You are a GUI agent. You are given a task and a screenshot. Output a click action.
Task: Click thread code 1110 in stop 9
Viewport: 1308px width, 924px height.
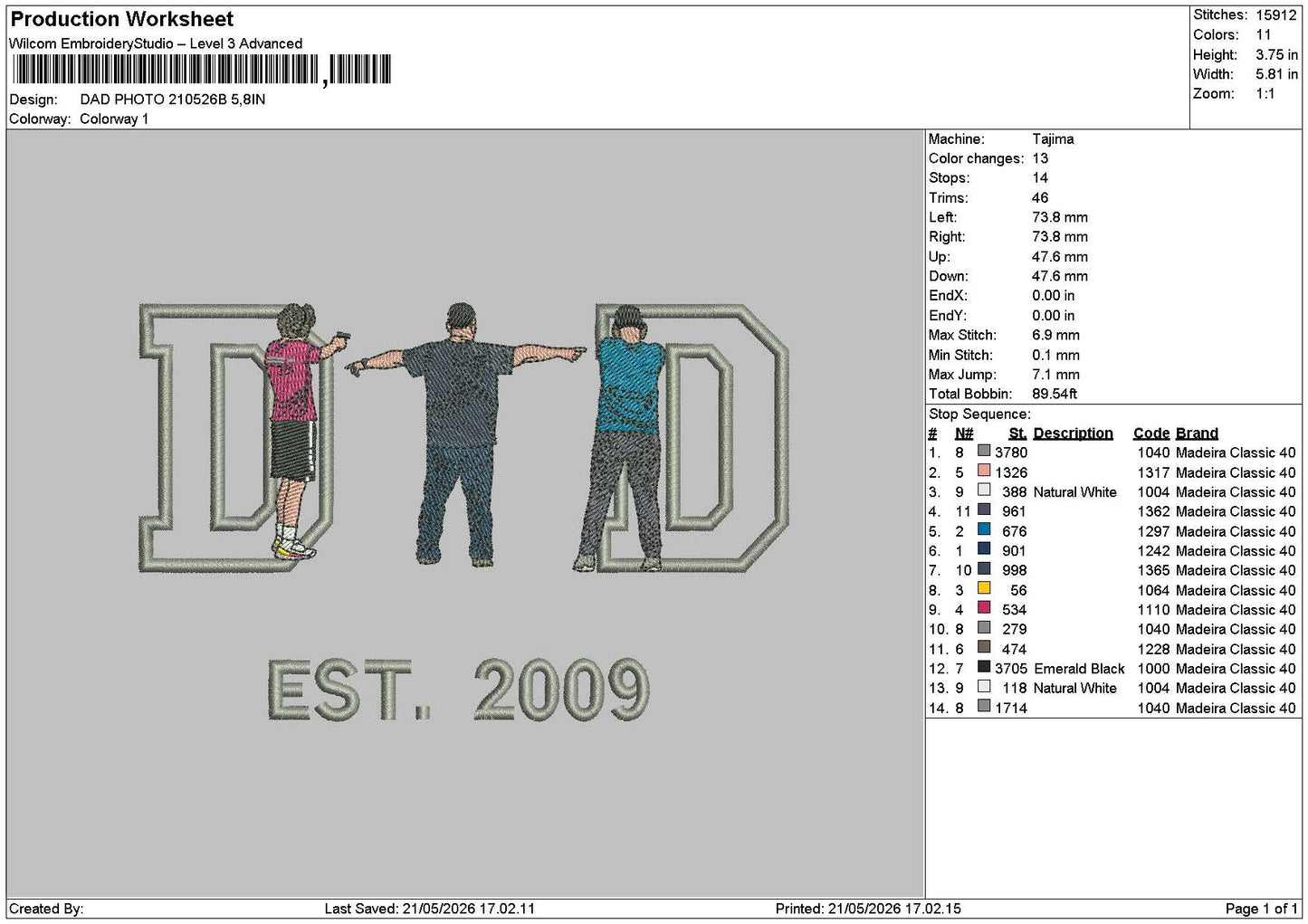tap(1153, 610)
